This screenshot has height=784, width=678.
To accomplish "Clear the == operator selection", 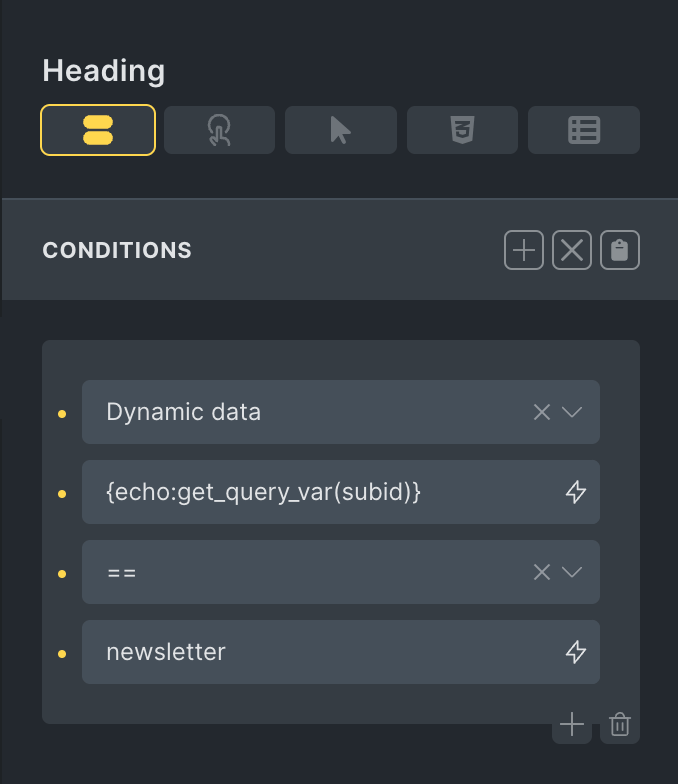I will tap(541, 572).
